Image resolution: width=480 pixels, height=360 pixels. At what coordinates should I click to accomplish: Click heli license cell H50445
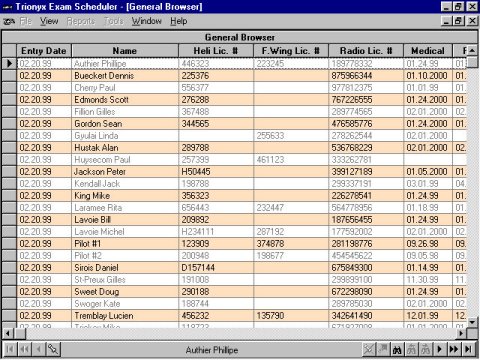pos(216,172)
